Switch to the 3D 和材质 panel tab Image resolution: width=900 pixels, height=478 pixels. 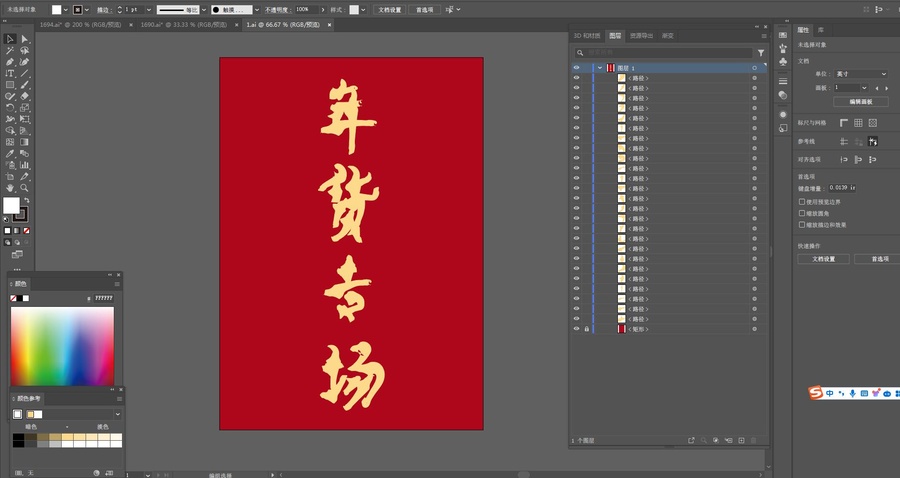[x=587, y=36]
